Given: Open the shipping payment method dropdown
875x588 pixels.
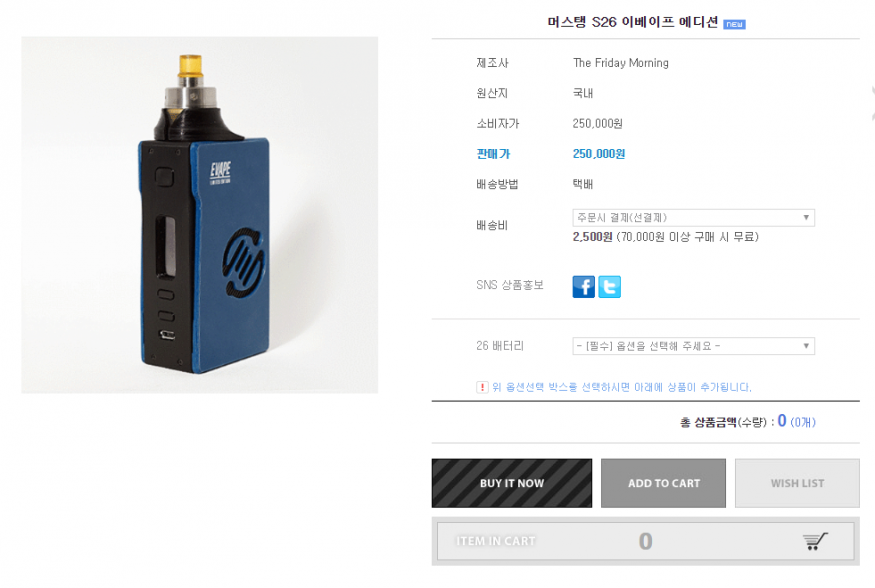Looking at the screenshot, I should click(693, 218).
